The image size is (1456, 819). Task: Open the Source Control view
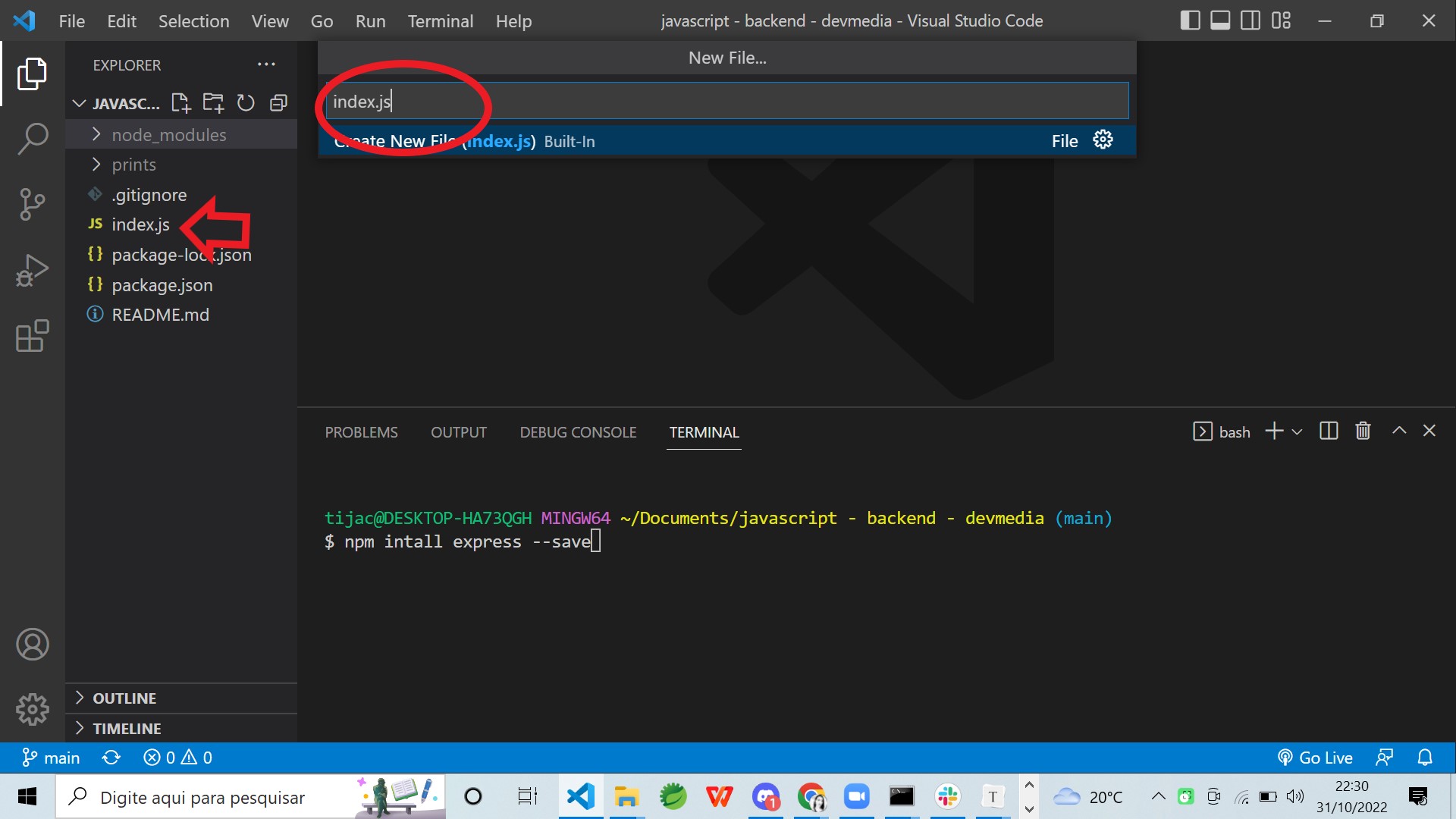coord(31,204)
